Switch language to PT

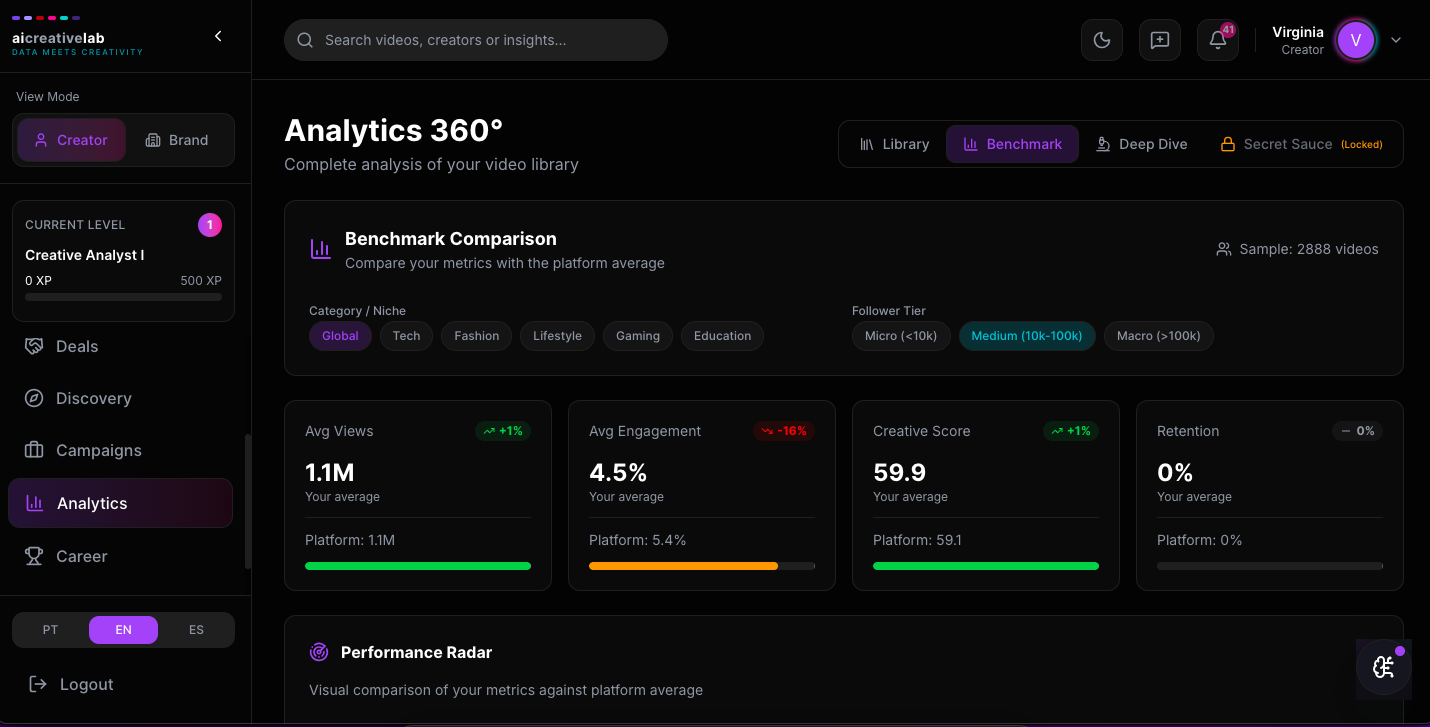click(x=50, y=630)
